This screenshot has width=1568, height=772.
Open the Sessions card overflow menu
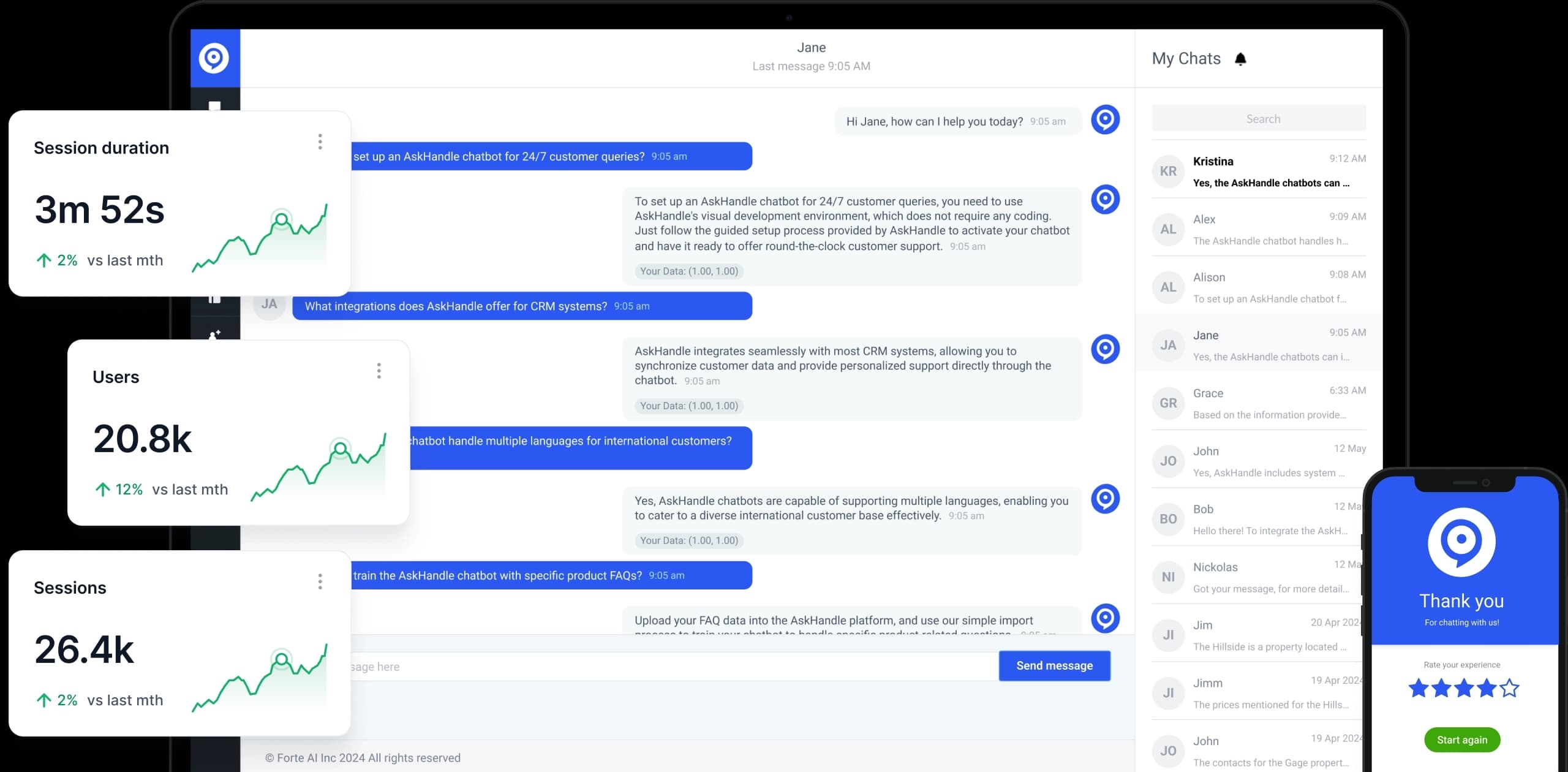click(320, 581)
